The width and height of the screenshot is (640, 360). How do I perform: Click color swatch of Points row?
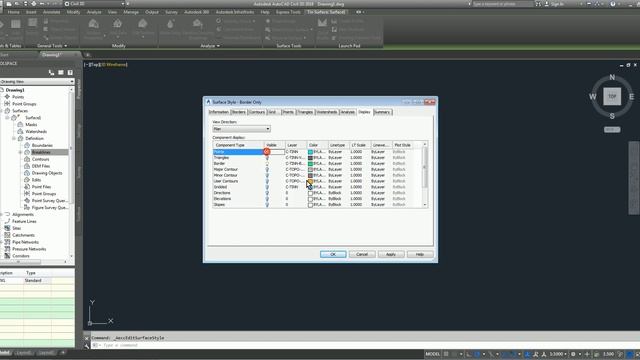[x=310, y=152]
